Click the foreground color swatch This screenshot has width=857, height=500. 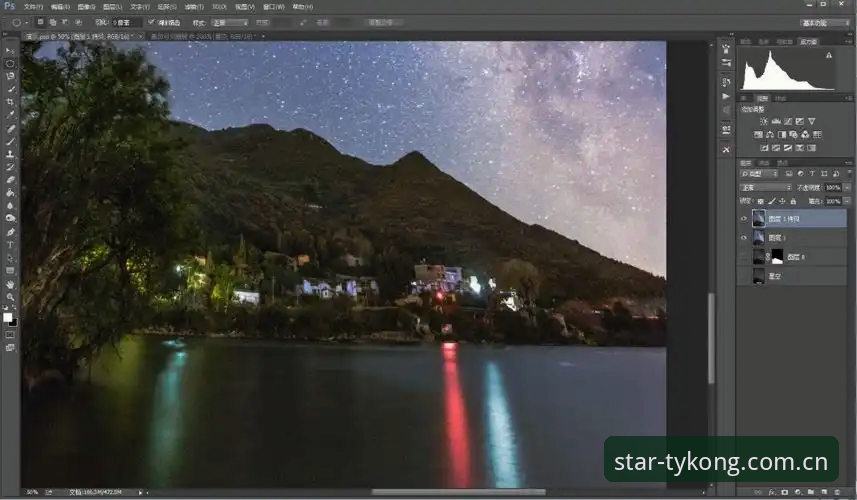point(7,317)
